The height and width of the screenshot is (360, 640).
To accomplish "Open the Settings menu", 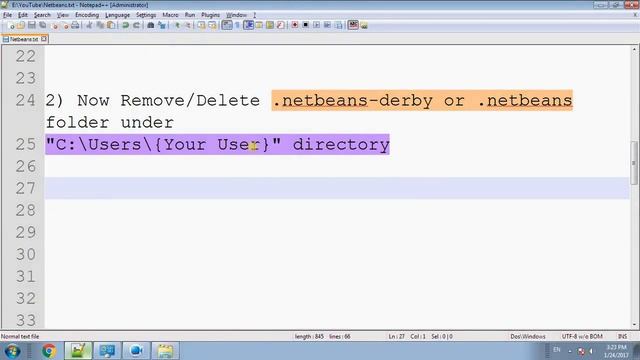I will coord(146,15).
